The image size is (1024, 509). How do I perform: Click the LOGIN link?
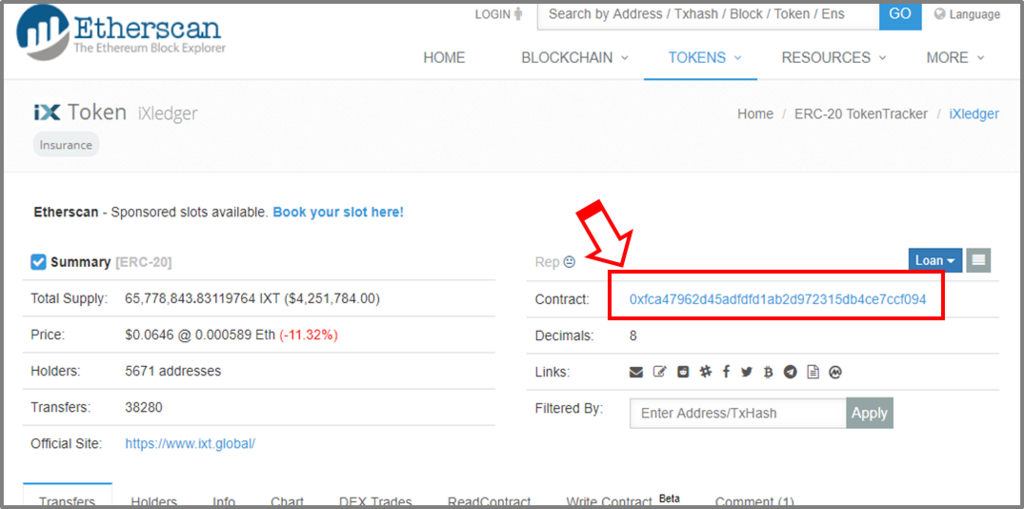click(492, 14)
